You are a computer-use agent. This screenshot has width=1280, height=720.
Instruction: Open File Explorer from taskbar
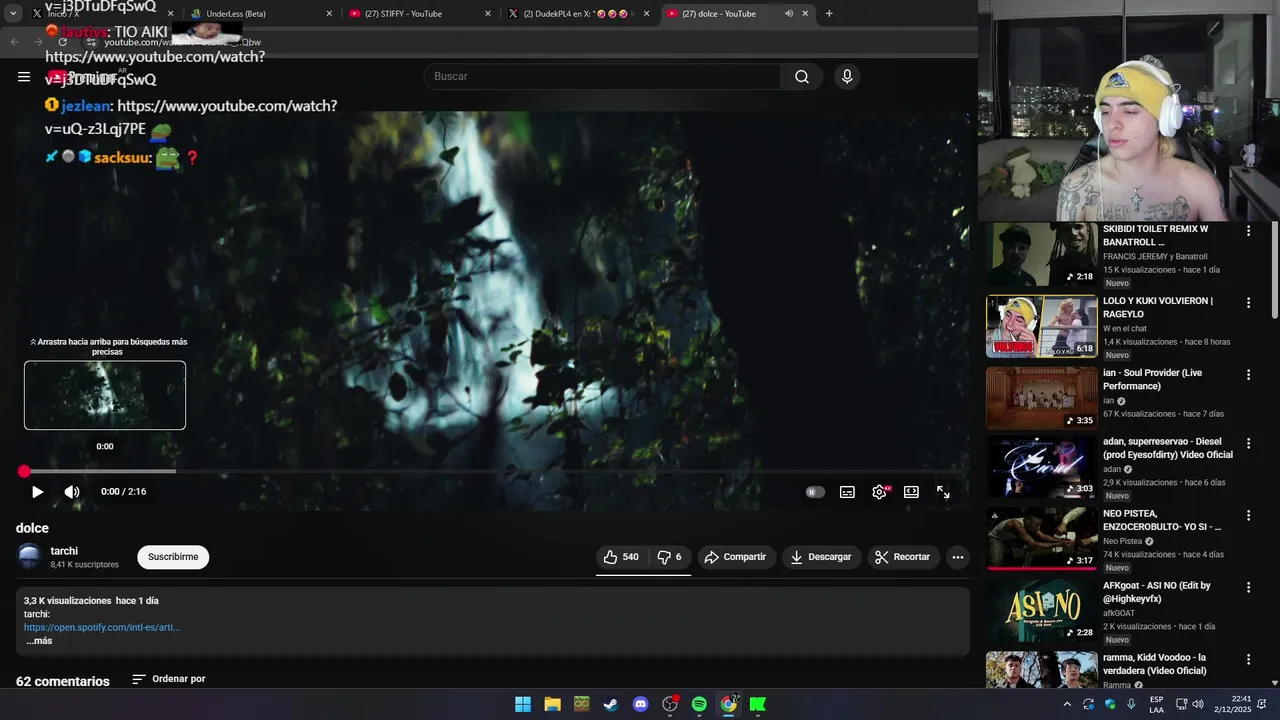[x=552, y=705]
